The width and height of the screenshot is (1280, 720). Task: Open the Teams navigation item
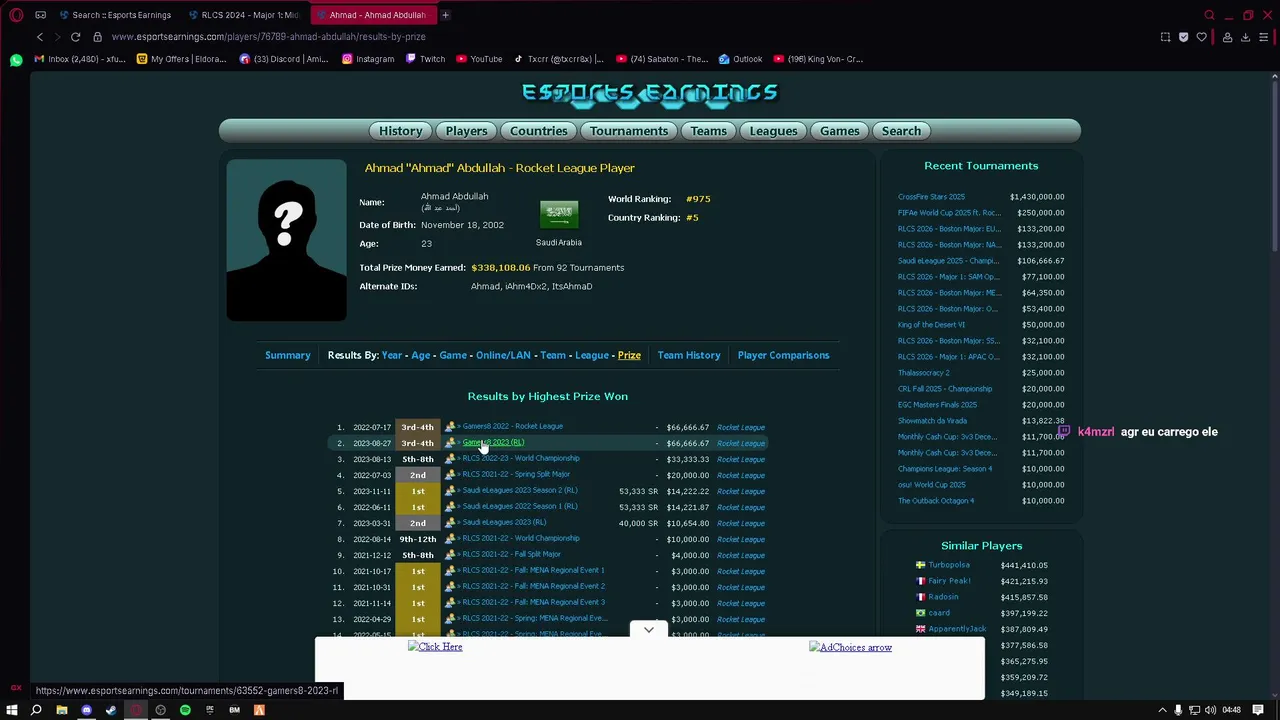click(709, 131)
